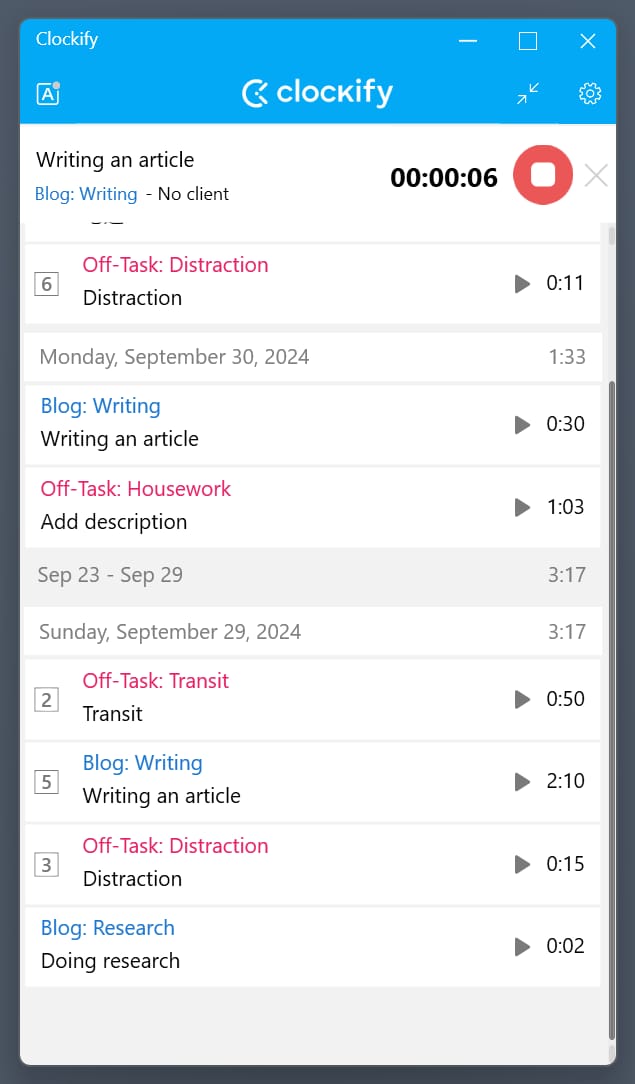Resume the Off-Task: Housework entry via its play icon
635x1084 pixels.
522,507
